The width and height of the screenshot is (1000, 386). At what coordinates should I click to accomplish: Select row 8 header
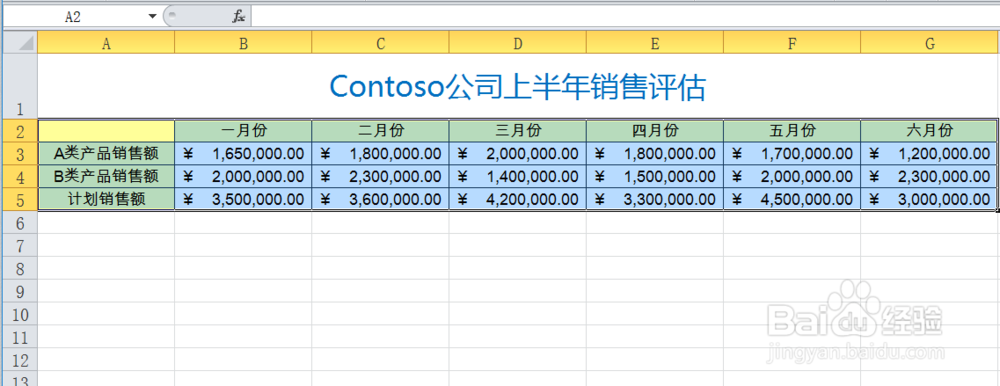pos(20,269)
